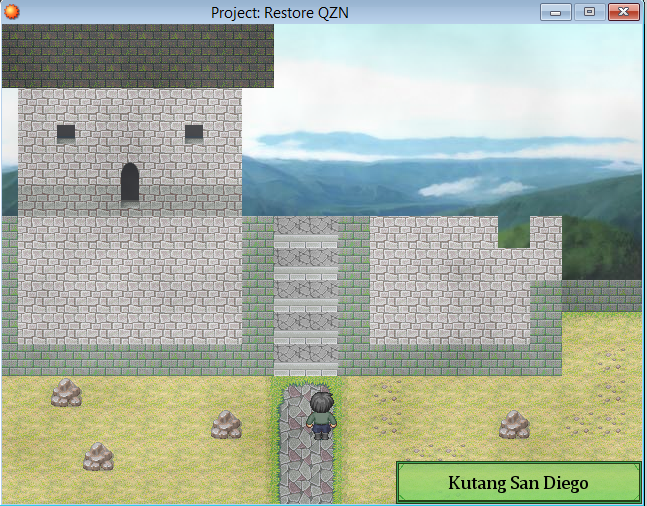Click the dark-haired player character sprite
647x506 pixels.
pos(321,416)
